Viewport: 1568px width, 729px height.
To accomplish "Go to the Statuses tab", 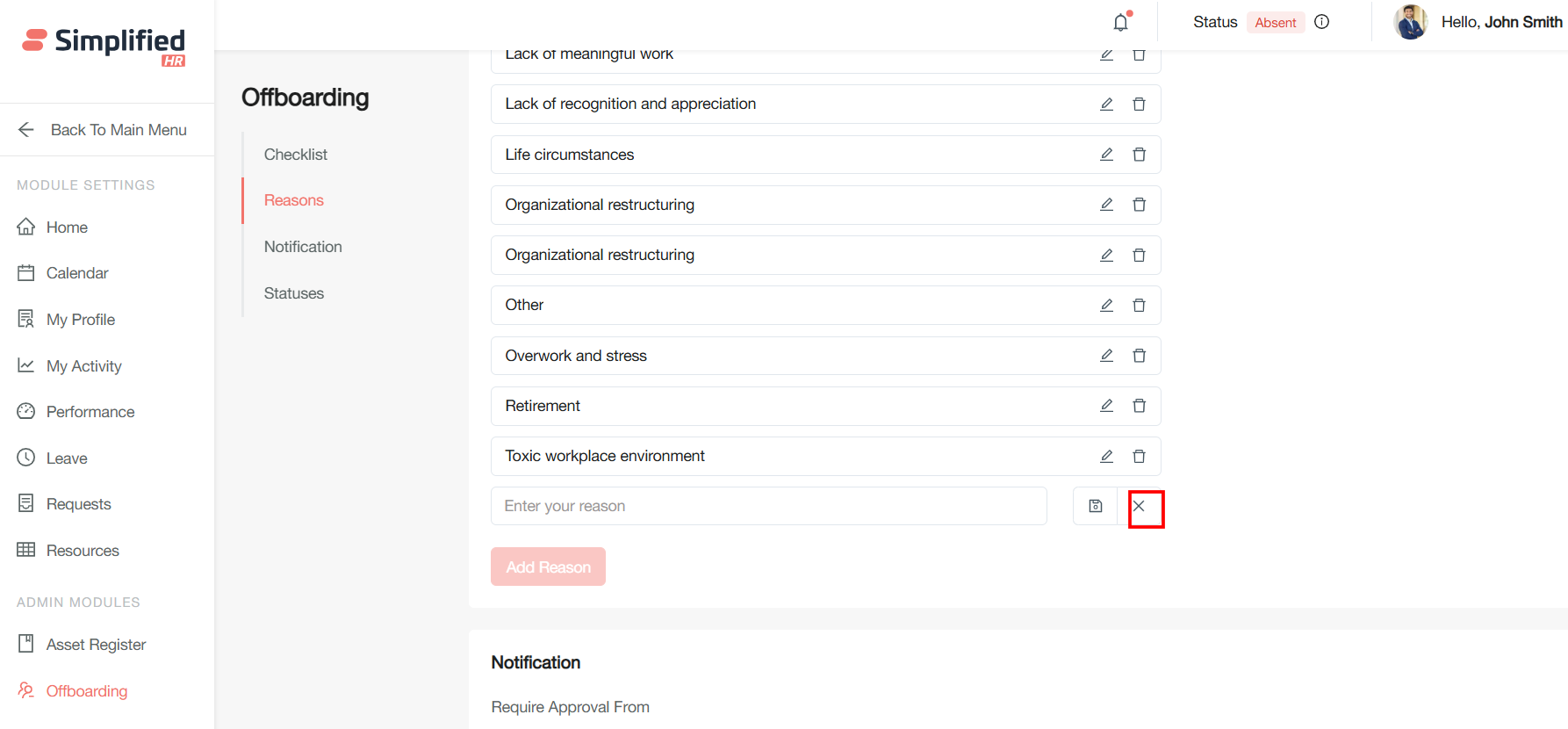I will tap(294, 293).
